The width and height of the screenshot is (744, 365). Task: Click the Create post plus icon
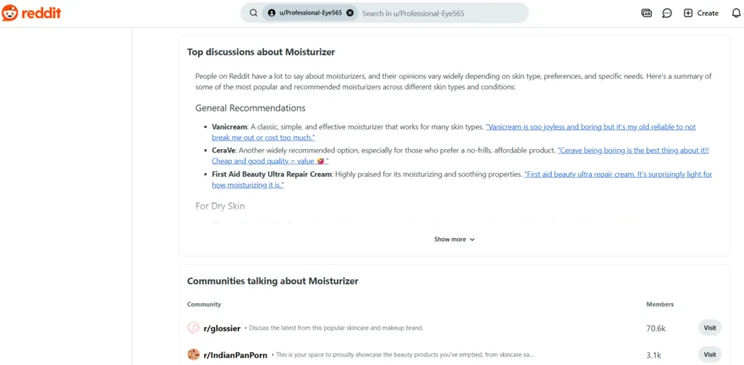click(688, 13)
